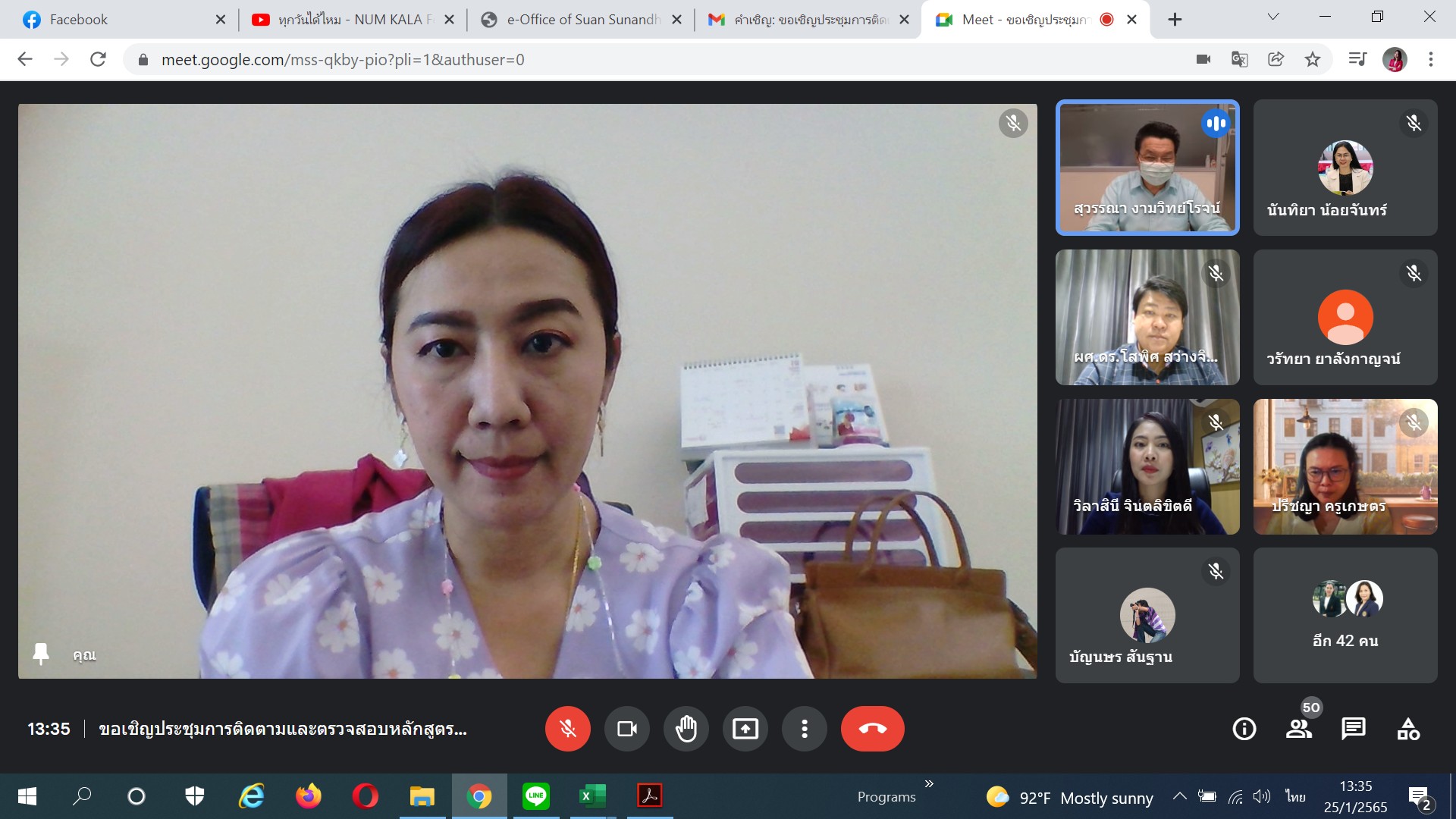Click present now screen share button

point(745,729)
